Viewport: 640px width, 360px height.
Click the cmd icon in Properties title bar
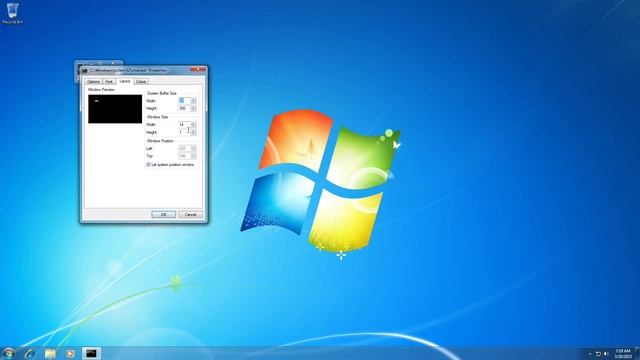point(84,71)
